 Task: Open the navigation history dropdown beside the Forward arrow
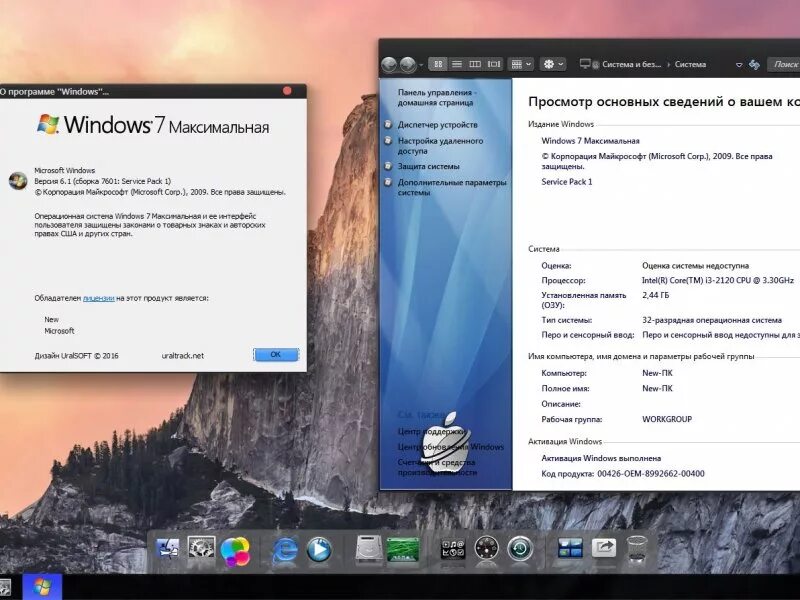click(421, 65)
